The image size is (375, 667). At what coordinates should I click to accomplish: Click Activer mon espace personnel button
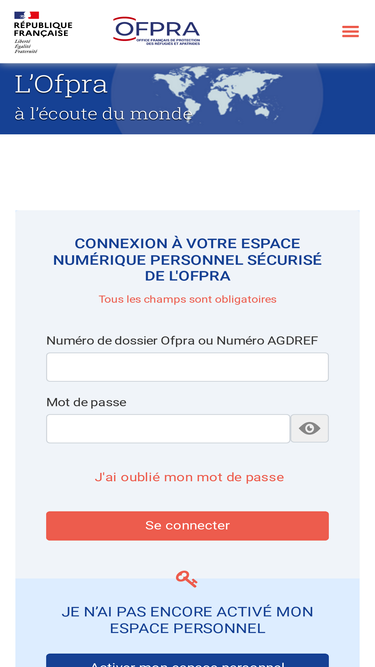(188, 661)
